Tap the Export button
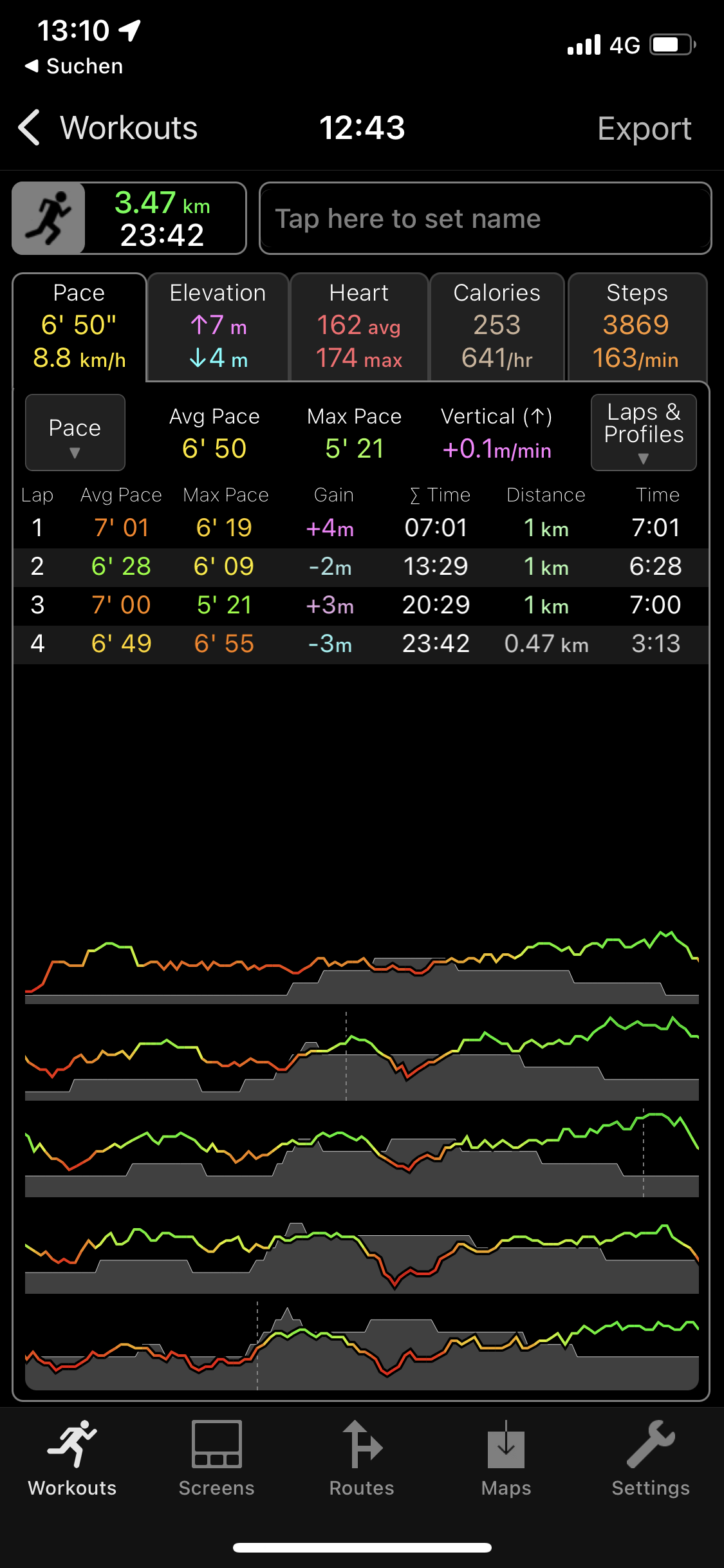This screenshot has height=1568, width=724. click(644, 128)
